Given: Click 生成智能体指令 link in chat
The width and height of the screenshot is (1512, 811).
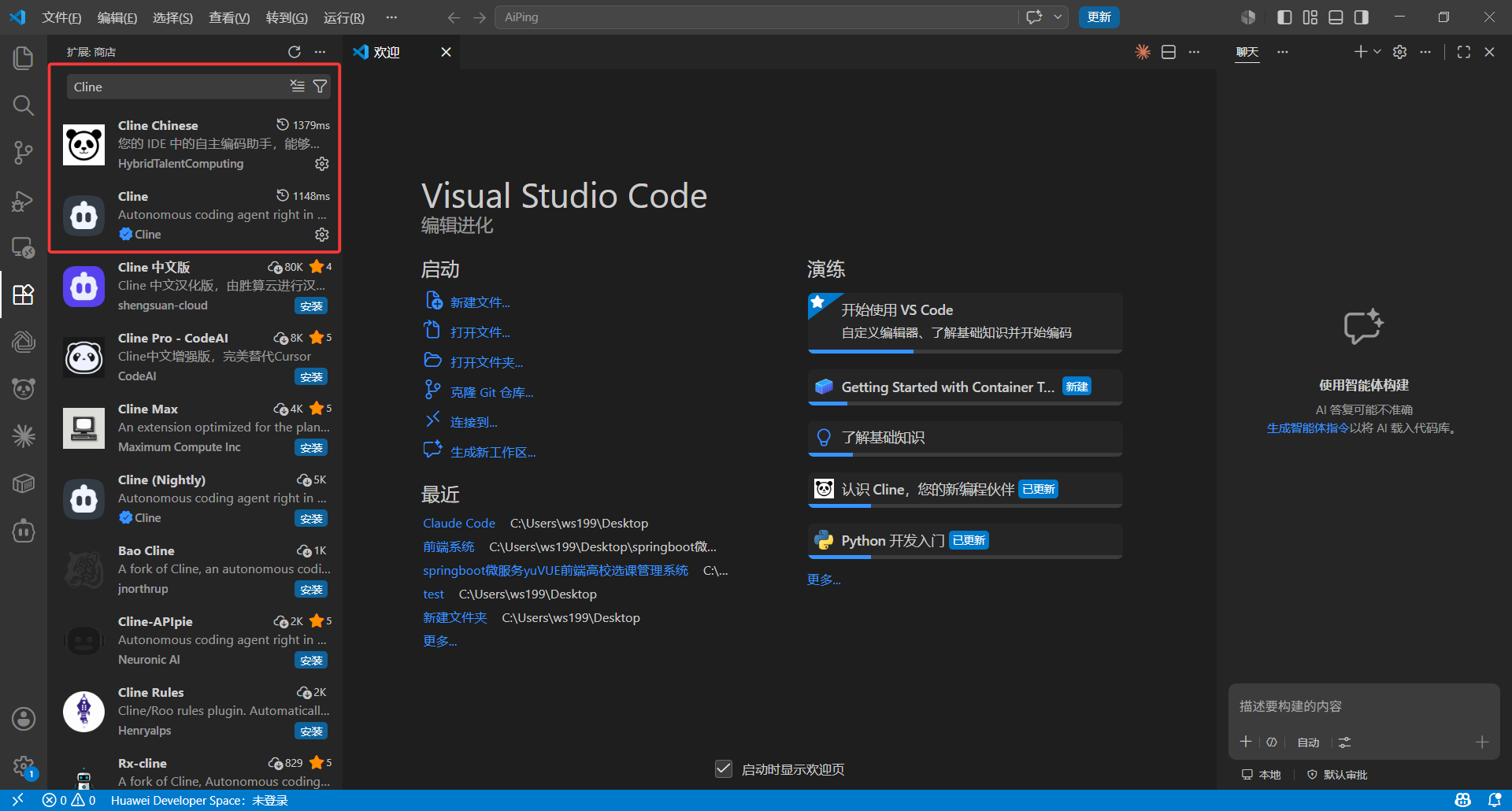Looking at the screenshot, I should 1307,428.
